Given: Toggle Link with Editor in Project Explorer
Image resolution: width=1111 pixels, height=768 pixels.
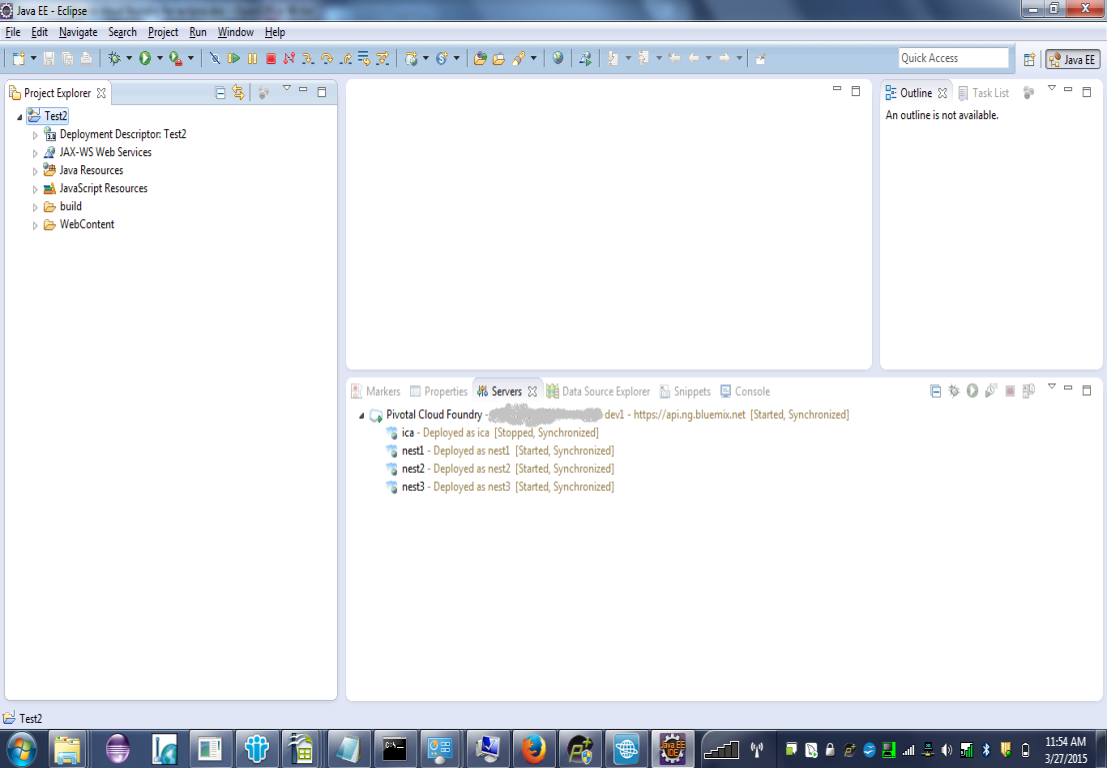Looking at the screenshot, I should [238, 92].
